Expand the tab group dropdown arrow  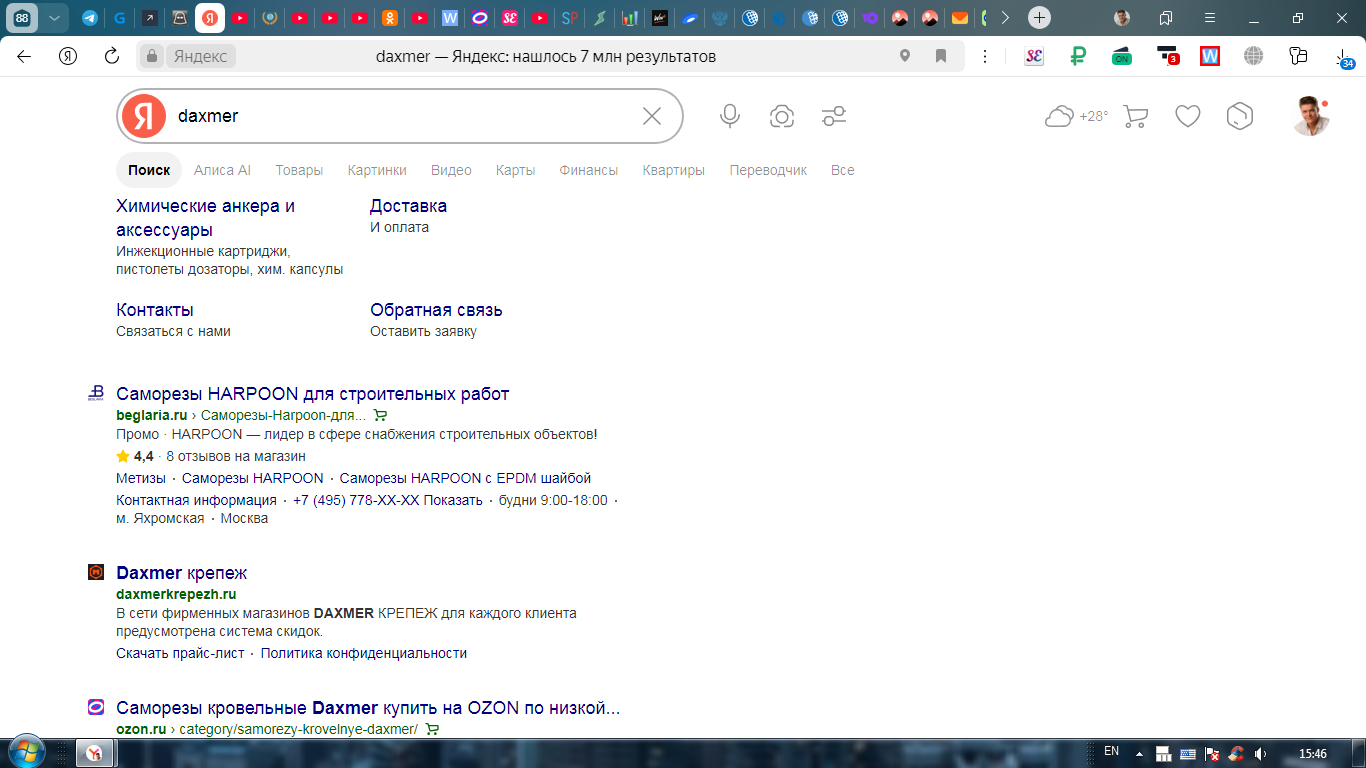click(x=54, y=18)
